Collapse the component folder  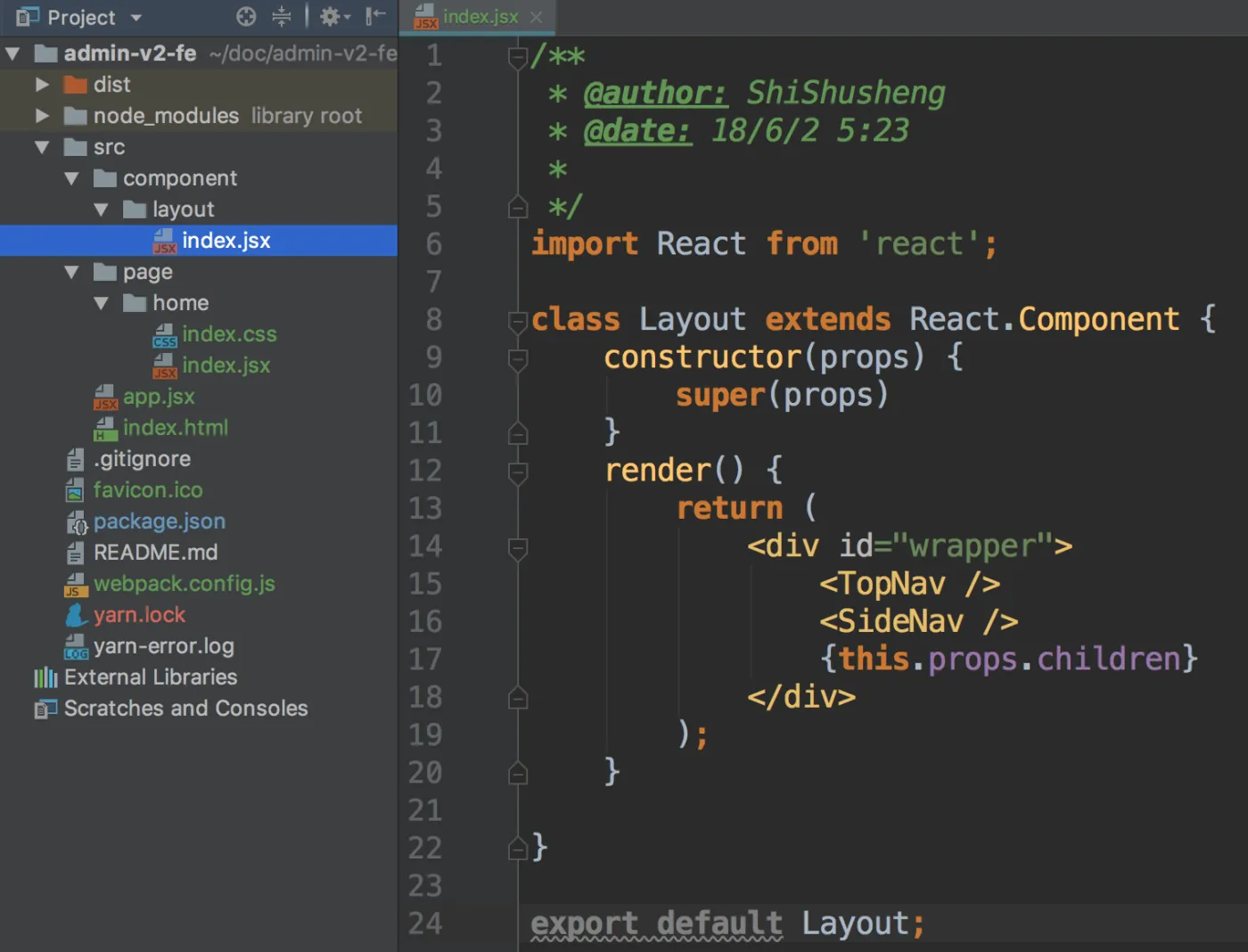coord(71,178)
